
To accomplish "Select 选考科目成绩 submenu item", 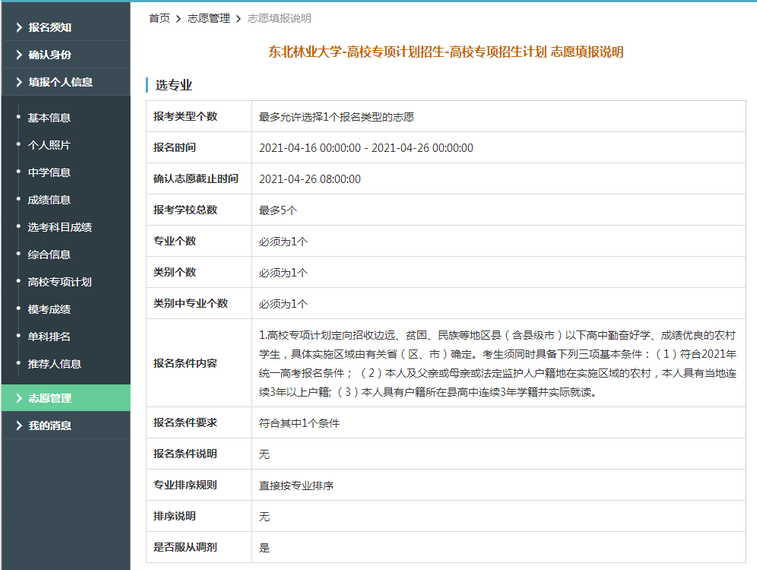I will [x=59, y=227].
